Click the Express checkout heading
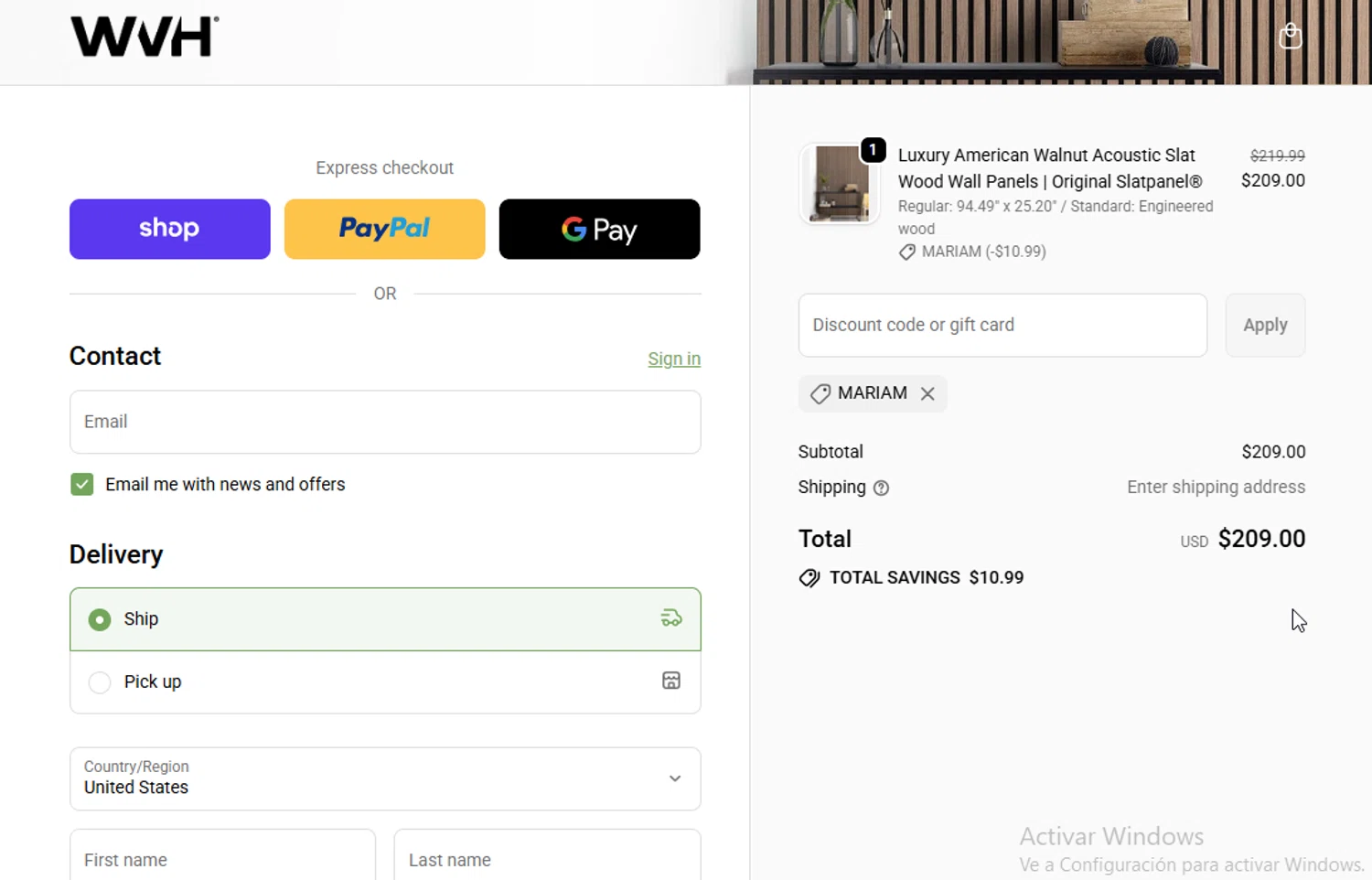 385,168
